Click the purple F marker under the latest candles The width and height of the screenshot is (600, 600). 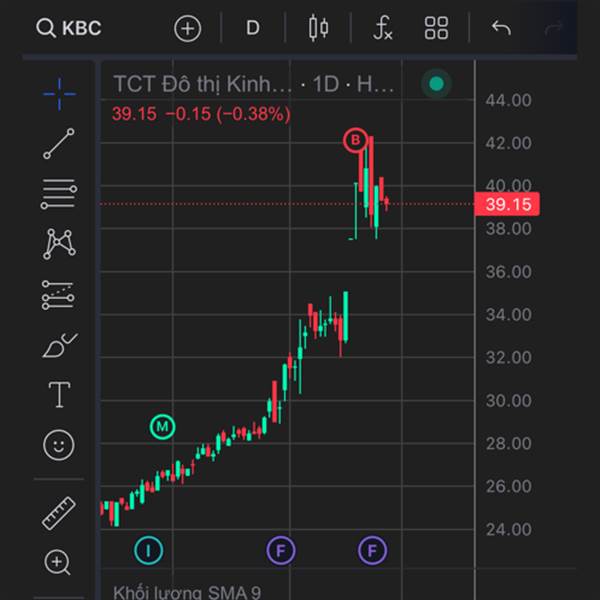[x=372, y=551]
